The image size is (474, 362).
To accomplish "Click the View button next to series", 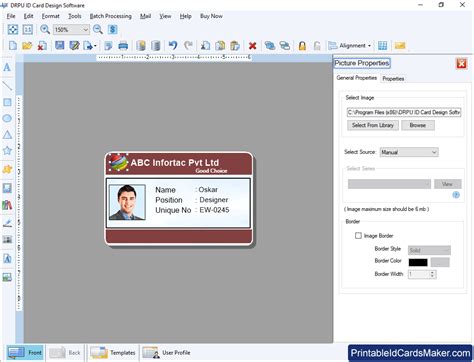I will coord(448,184).
